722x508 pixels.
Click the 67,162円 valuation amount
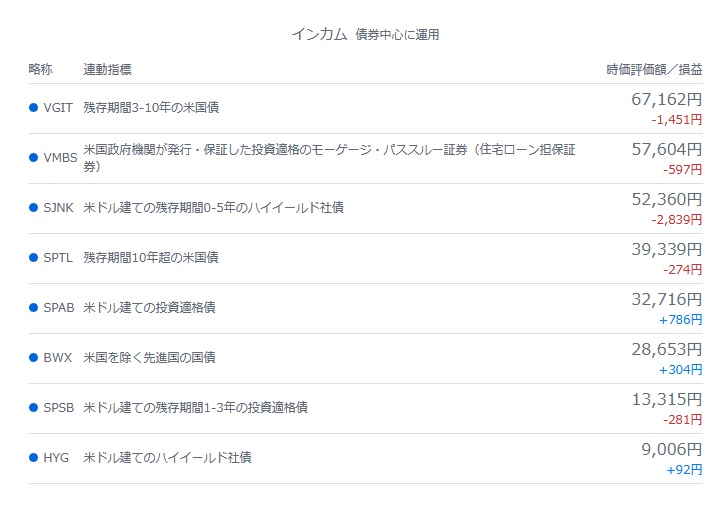[667, 99]
